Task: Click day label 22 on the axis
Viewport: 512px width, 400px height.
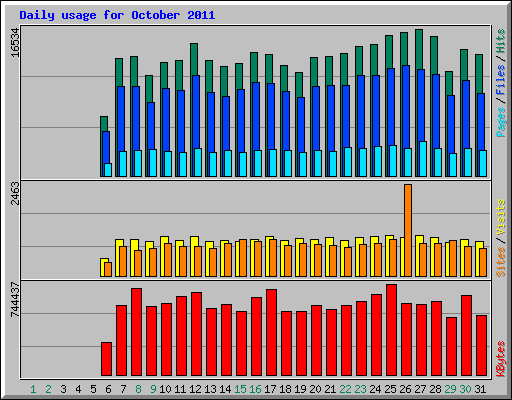Action: 345,389
